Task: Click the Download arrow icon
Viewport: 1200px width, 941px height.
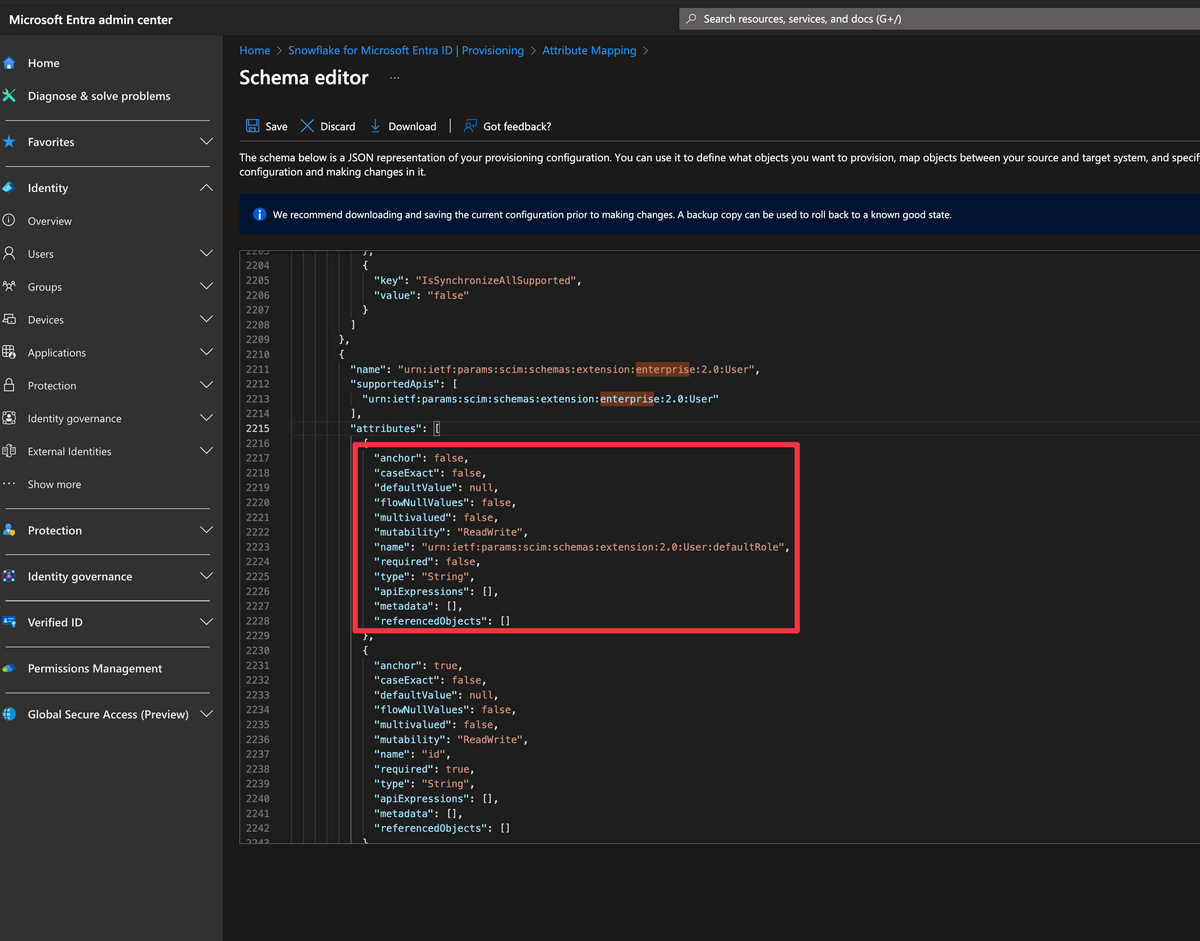Action: (x=376, y=126)
